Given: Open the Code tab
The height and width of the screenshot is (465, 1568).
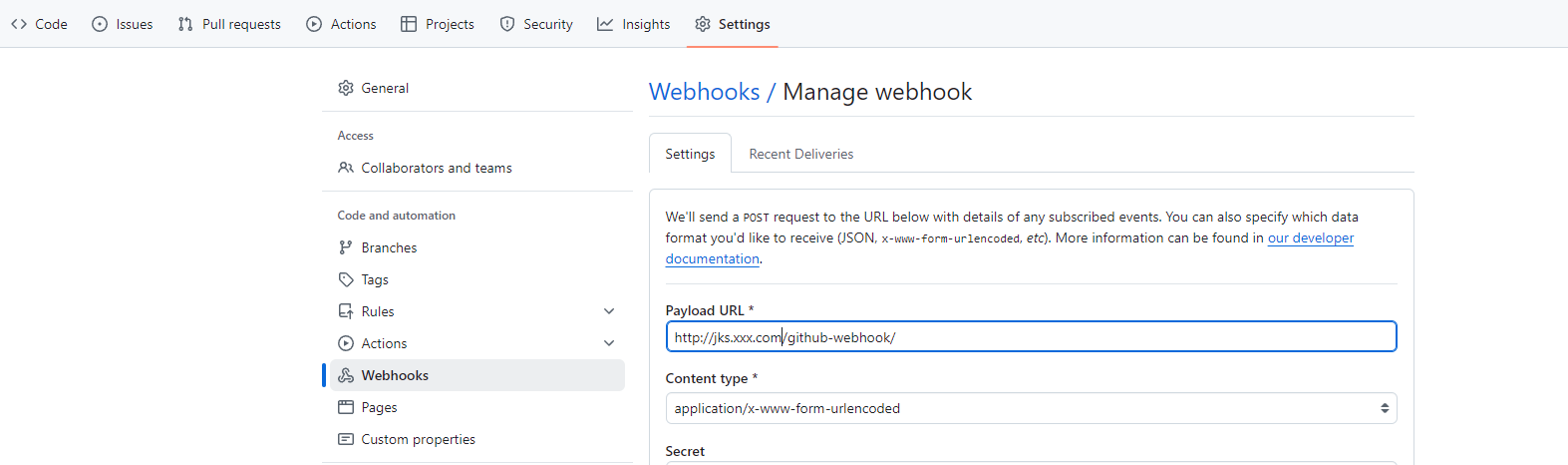Looking at the screenshot, I should [x=39, y=24].
